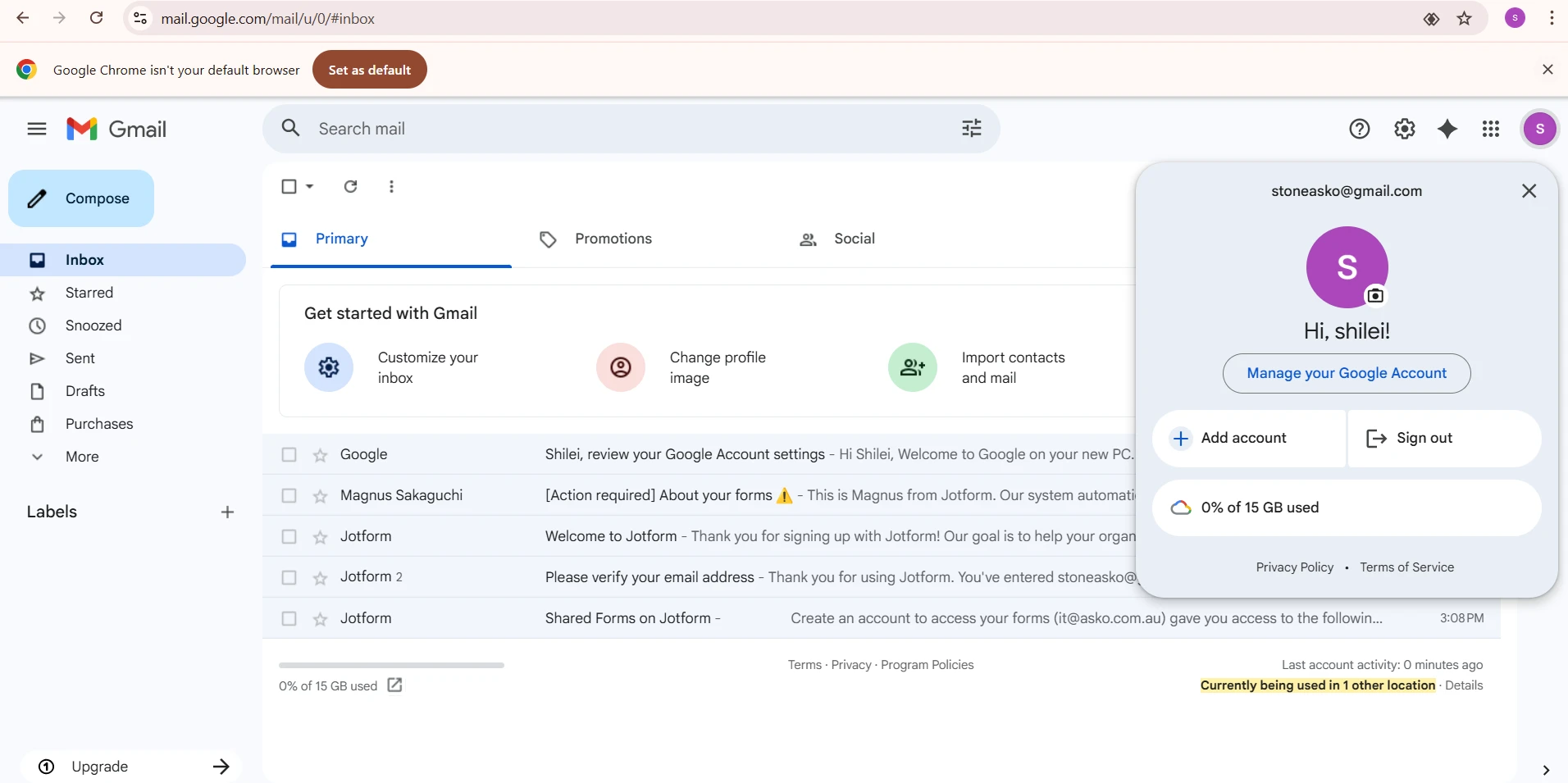Tick checkbox for Welcome to Jotform email
The image size is (1568, 783).
289,536
